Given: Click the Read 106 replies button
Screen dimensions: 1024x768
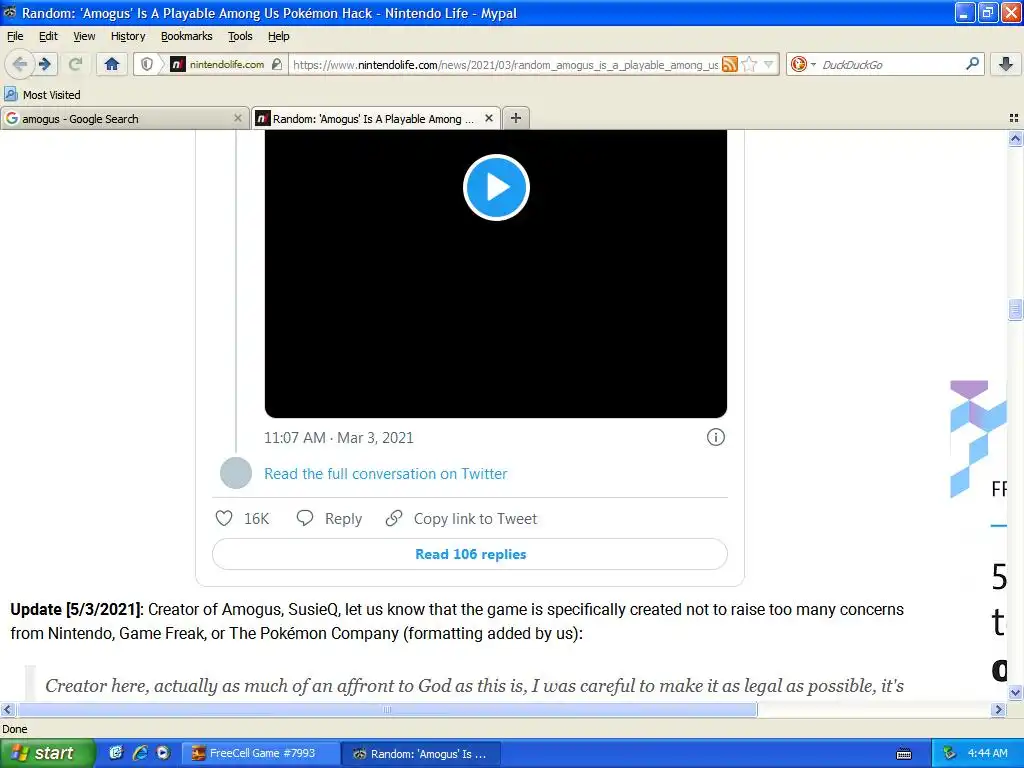Looking at the screenshot, I should [x=470, y=554].
